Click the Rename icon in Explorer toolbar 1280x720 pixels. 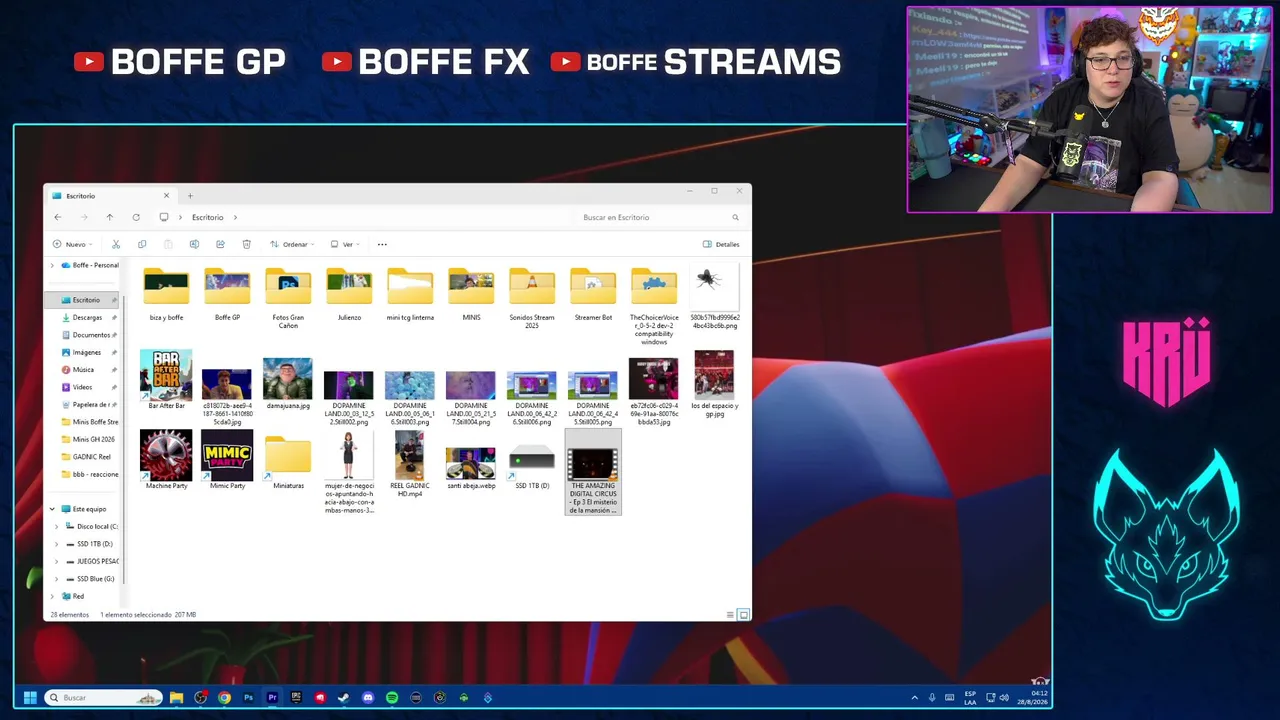point(194,244)
